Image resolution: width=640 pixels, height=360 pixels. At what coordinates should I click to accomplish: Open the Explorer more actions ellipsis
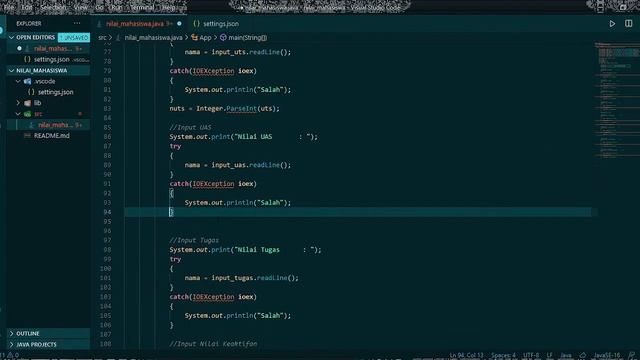pyautogui.click(x=77, y=23)
